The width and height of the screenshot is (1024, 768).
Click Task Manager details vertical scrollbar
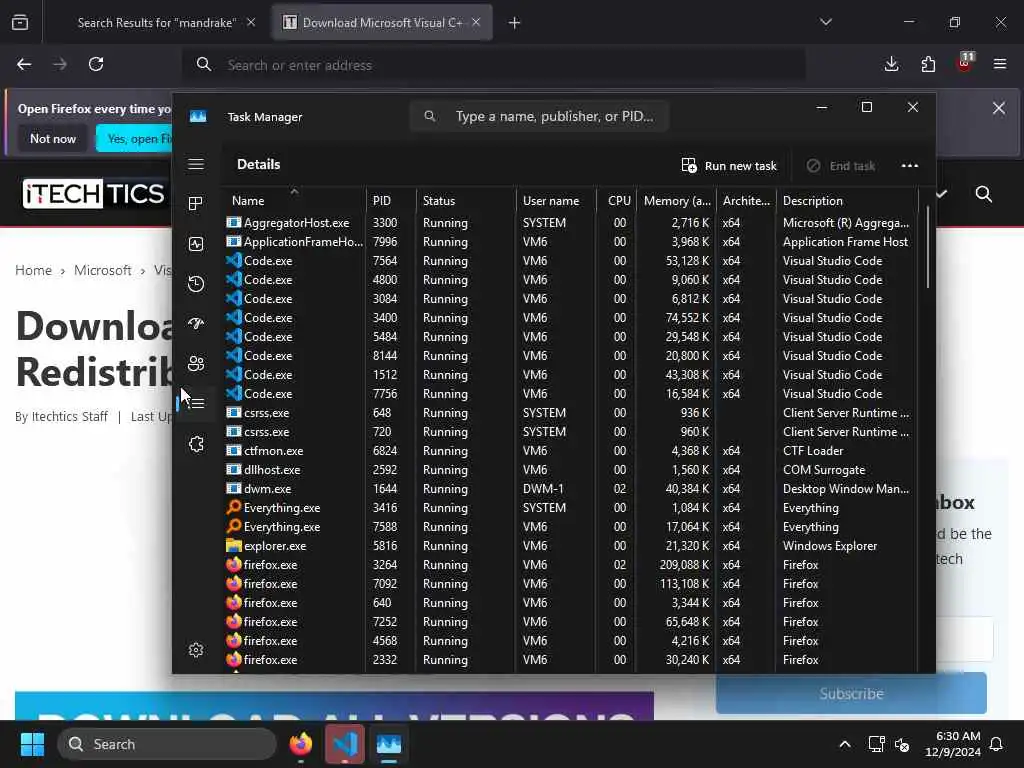coord(927,248)
